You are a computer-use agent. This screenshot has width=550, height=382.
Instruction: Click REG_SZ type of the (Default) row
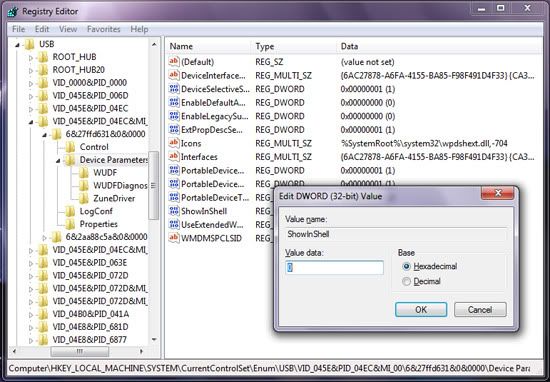click(269, 62)
